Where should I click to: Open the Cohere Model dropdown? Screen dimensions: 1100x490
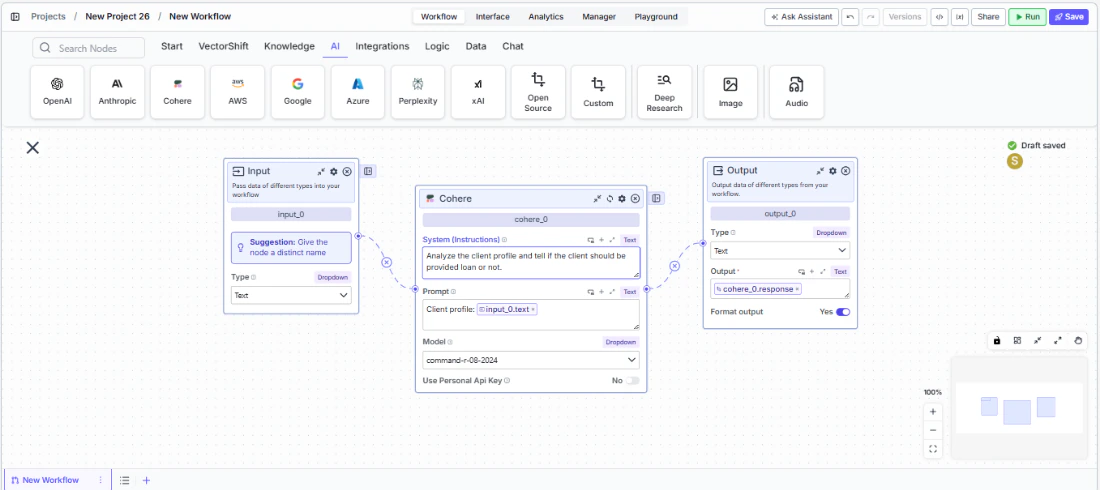(531, 360)
